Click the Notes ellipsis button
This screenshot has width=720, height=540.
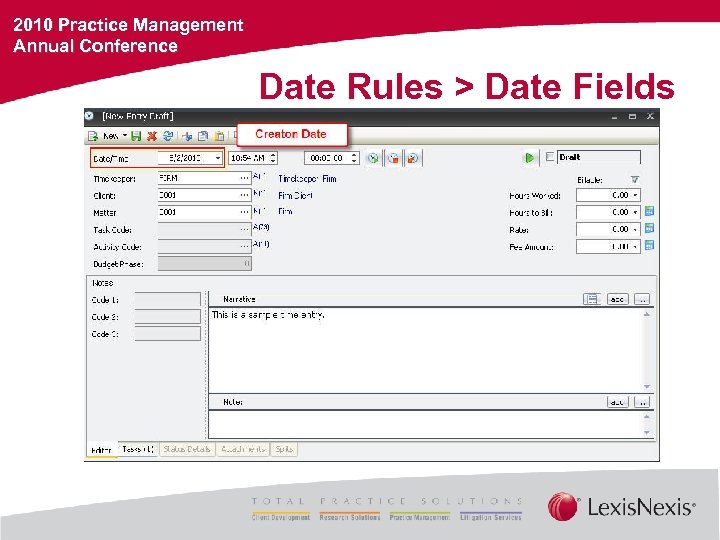click(x=642, y=402)
